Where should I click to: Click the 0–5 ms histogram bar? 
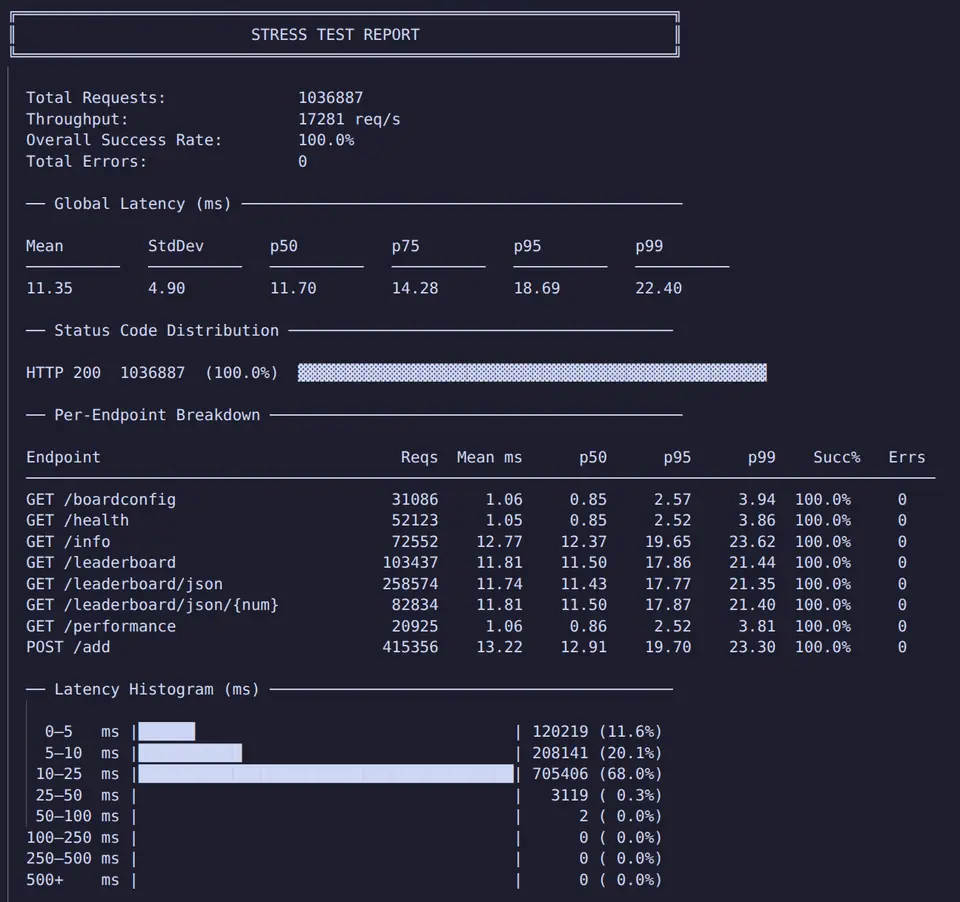(167, 731)
